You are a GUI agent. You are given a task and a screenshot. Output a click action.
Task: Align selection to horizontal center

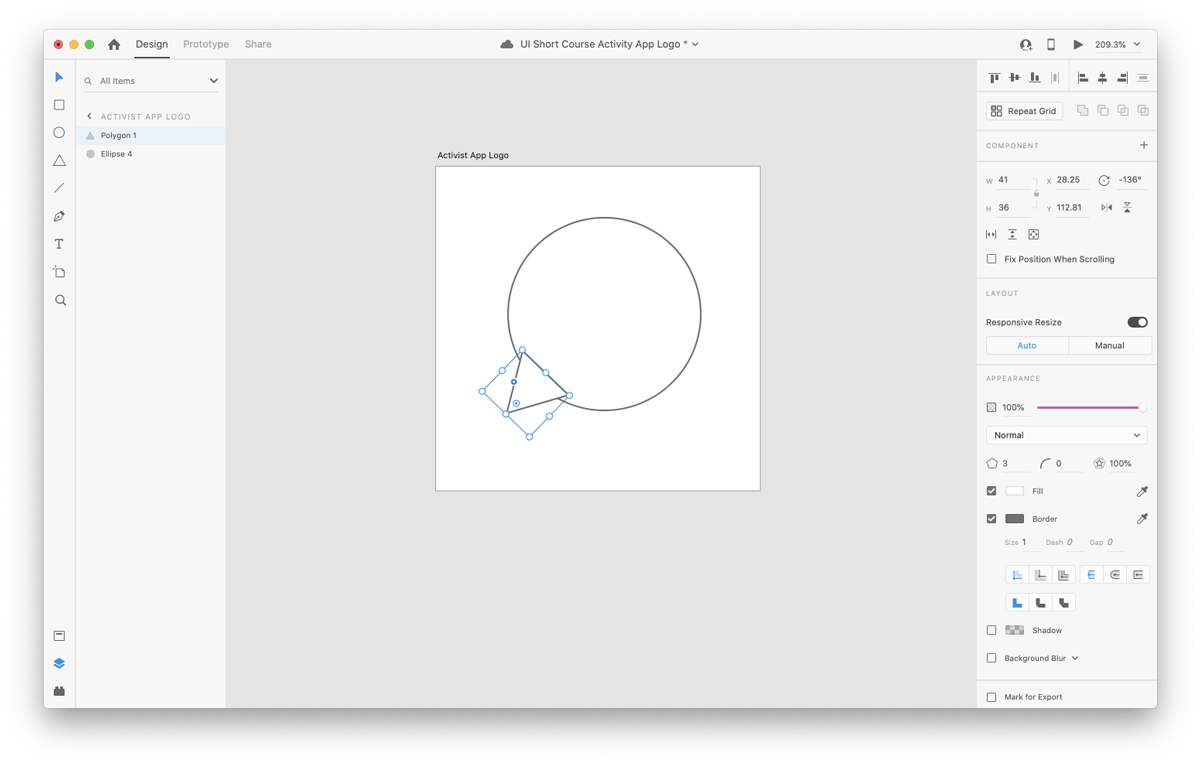[x=1103, y=77]
